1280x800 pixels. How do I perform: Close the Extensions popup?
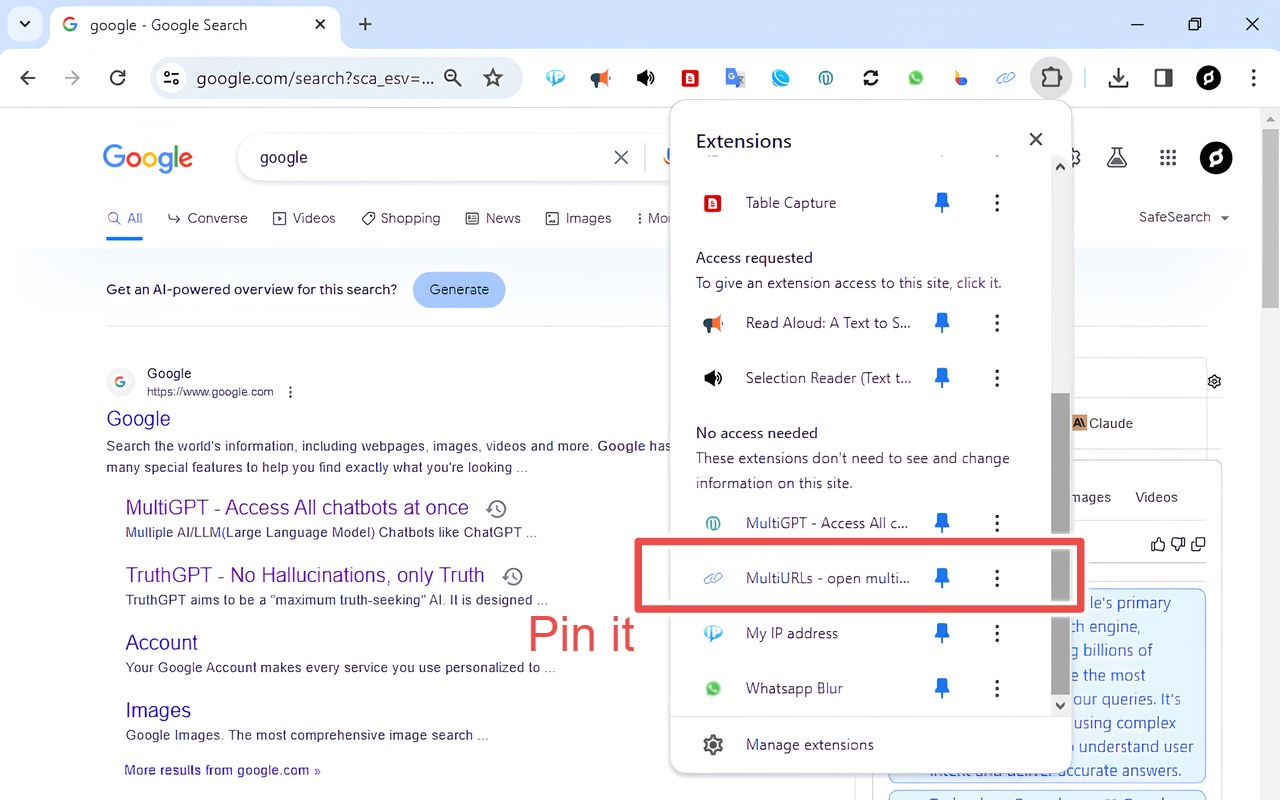click(1036, 140)
